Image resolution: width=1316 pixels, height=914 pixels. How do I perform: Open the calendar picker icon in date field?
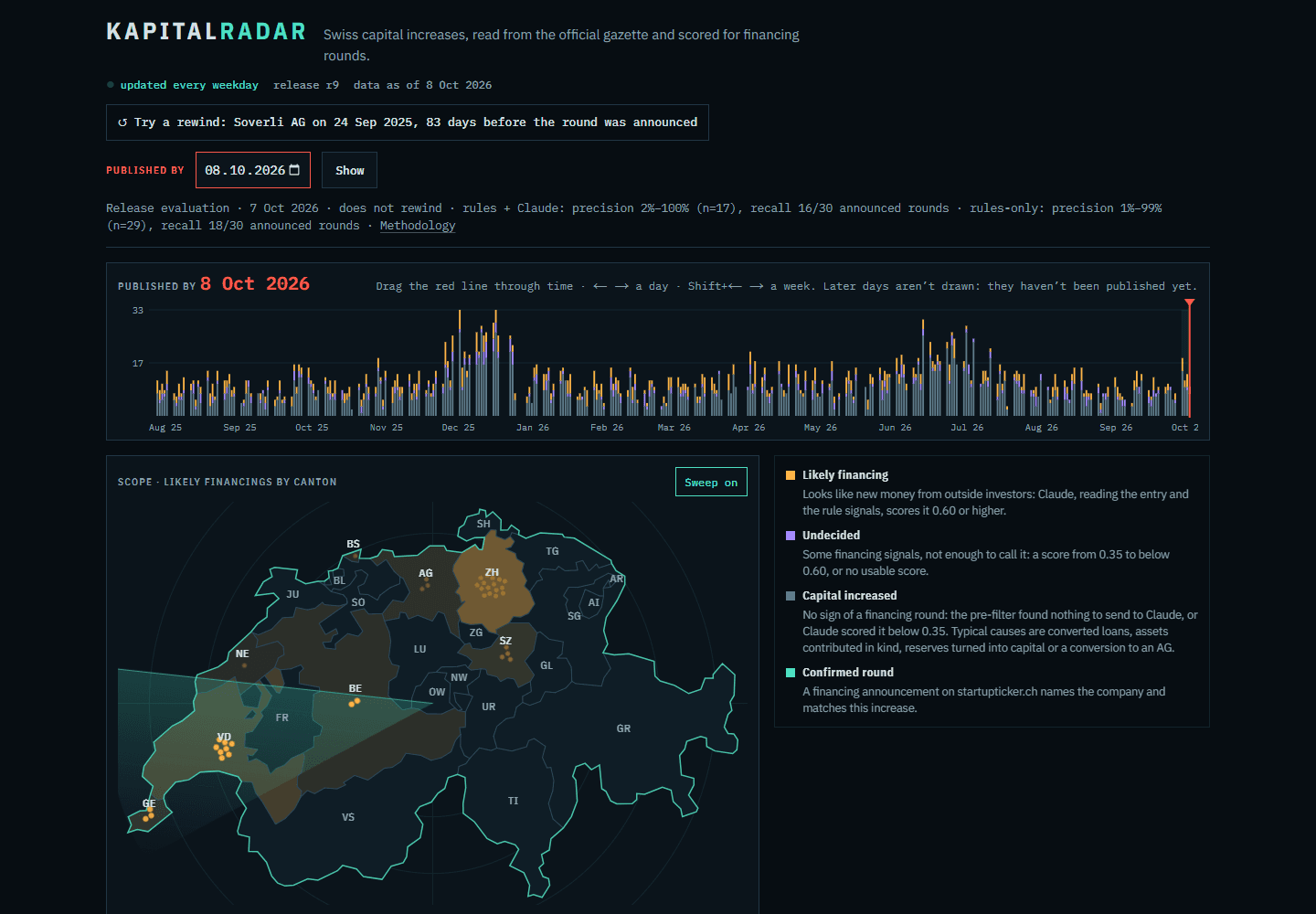pos(294,170)
